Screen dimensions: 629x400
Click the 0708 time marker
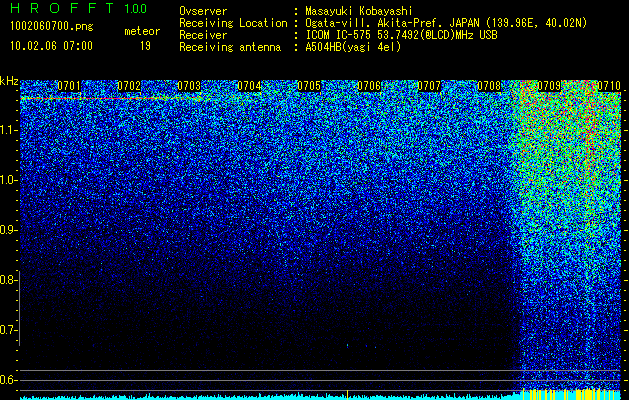(489, 86)
